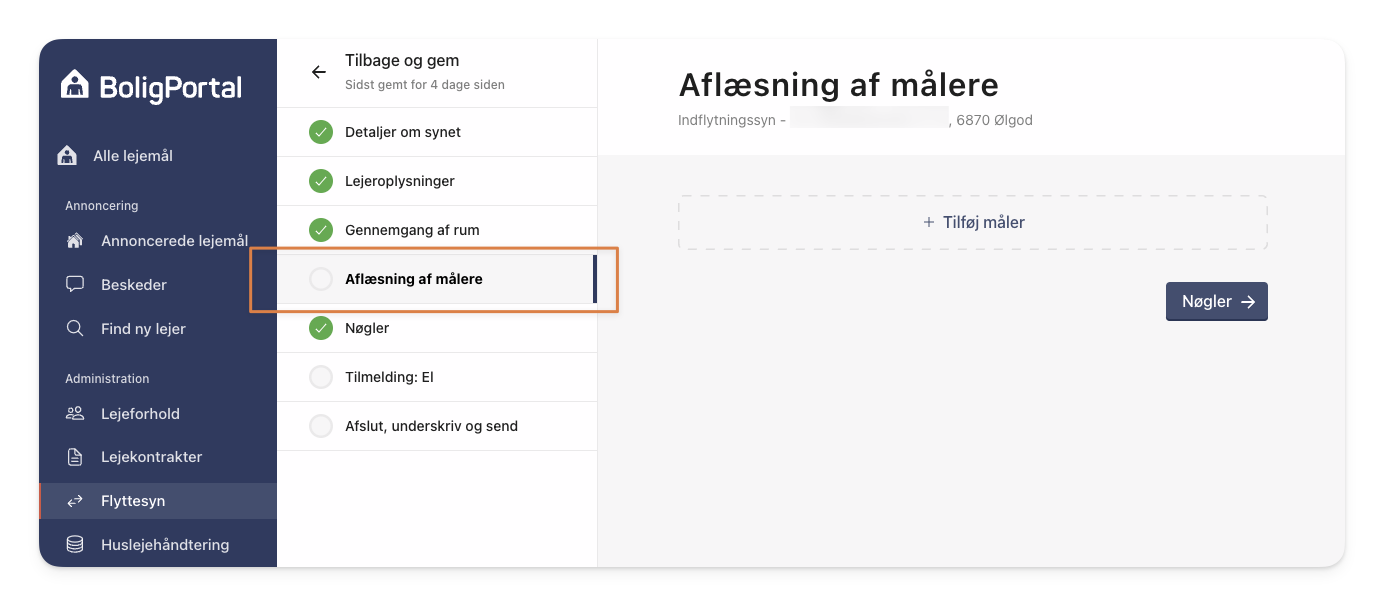Open the Gennemgang af rum step

437,230
